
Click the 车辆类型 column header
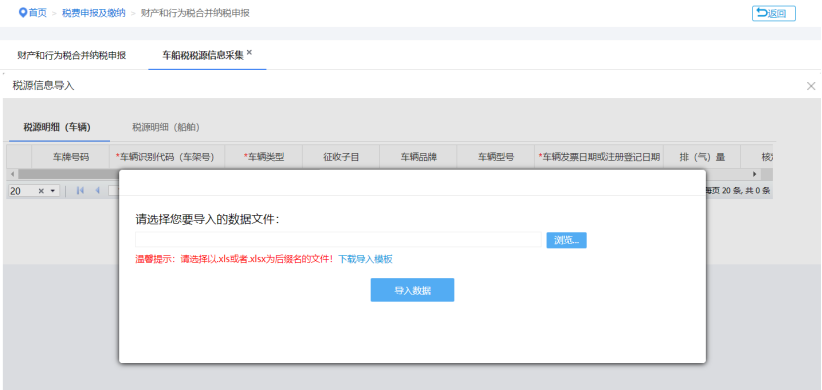point(263,157)
